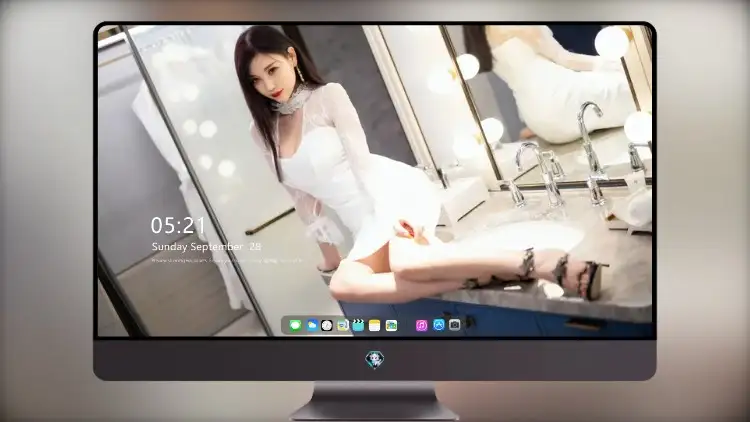Open the blue App Store icon

(x=439, y=325)
